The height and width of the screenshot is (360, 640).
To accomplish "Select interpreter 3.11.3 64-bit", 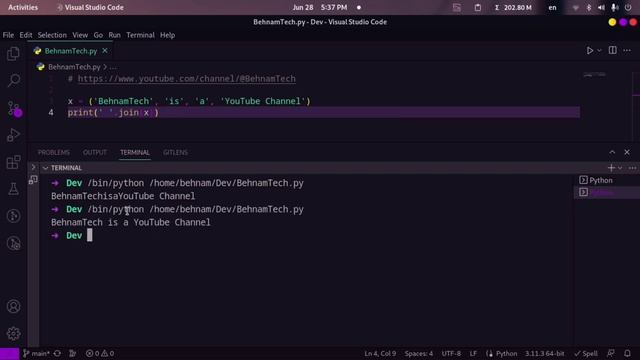I will [544, 353].
